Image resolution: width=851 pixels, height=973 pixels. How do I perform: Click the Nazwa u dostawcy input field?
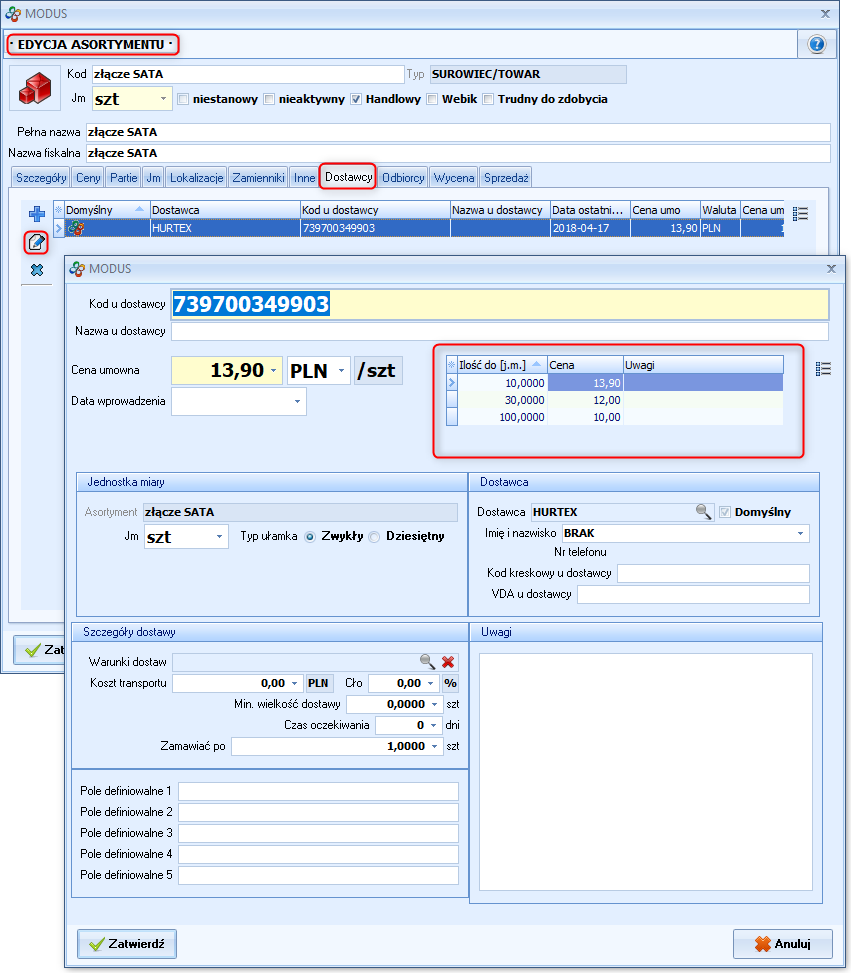point(500,331)
